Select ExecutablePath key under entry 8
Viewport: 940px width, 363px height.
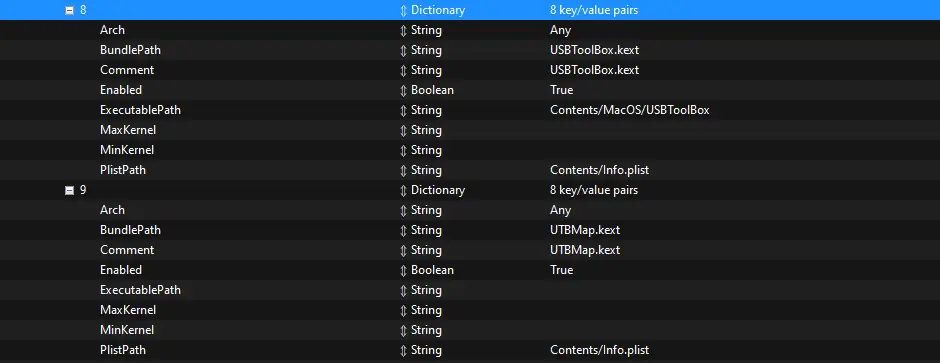click(140, 110)
